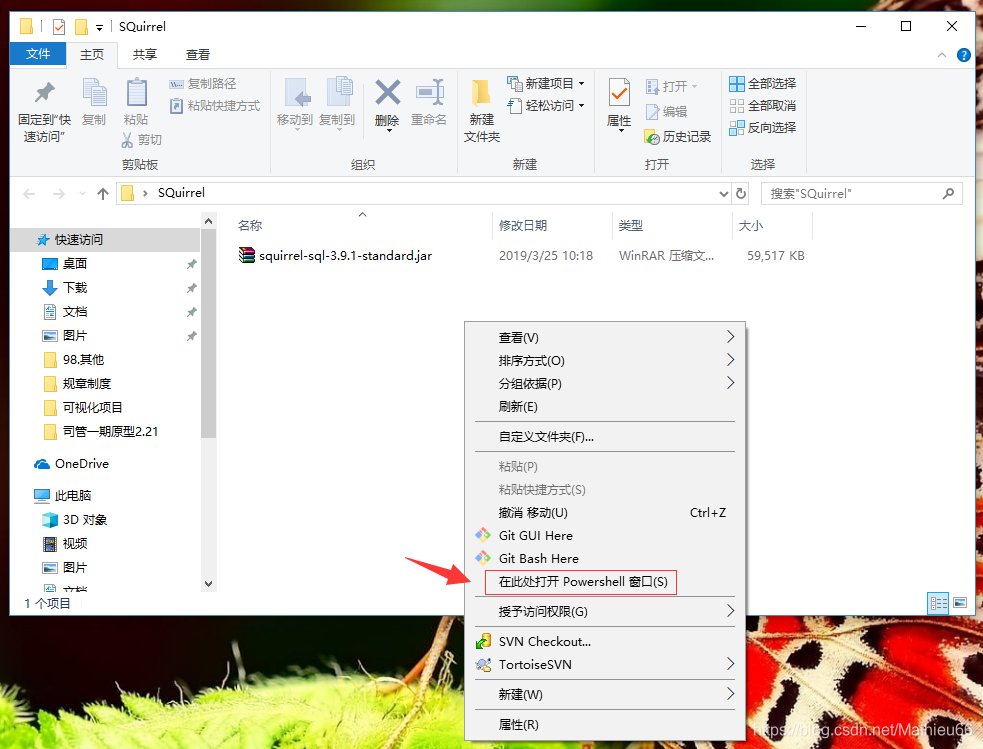Click the SQuirrel address bar path
The image size is (983, 749).
181,193
